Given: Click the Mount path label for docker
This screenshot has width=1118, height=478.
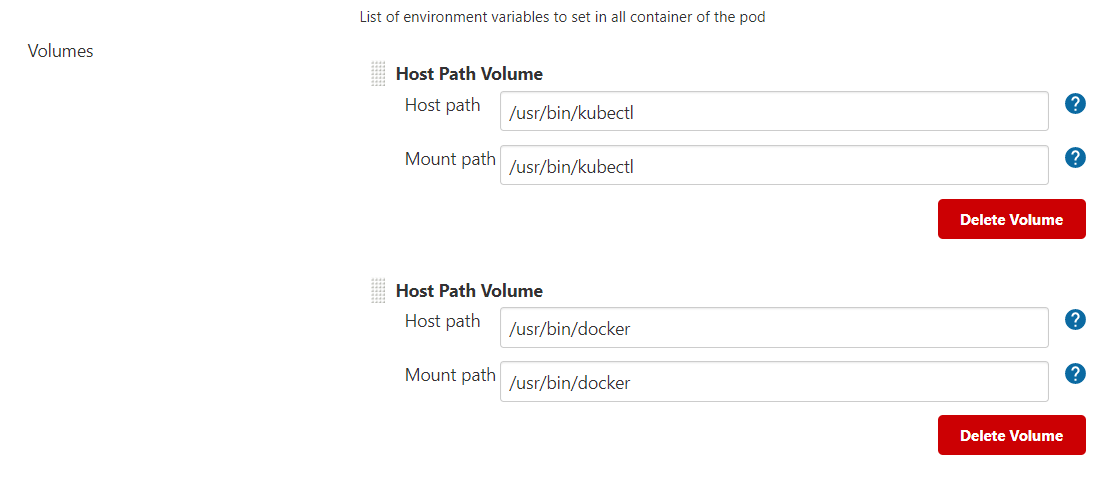Looking at the screenshot, I should click(450, 375).
